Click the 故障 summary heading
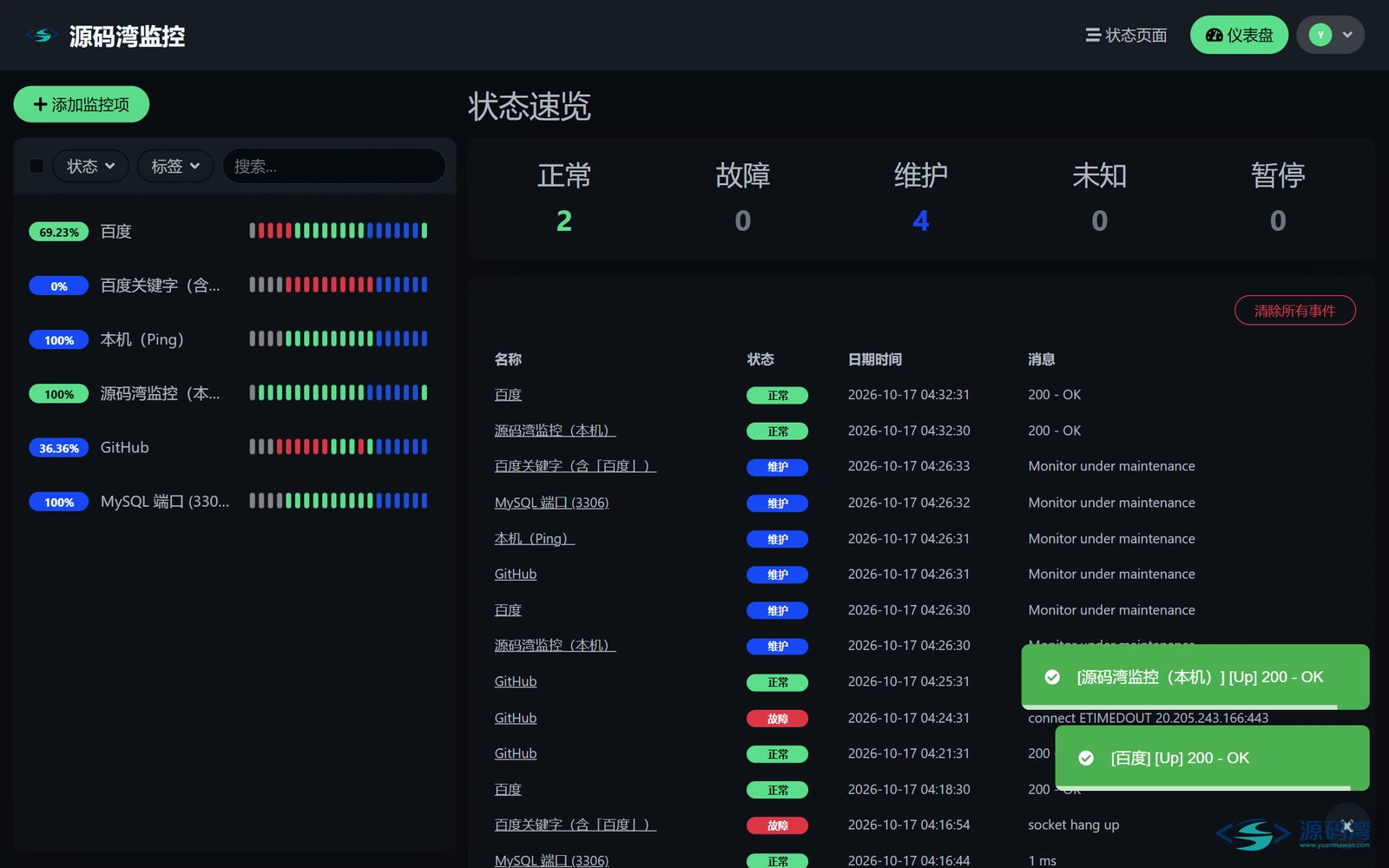1389x868 pixels. point(743,175)
